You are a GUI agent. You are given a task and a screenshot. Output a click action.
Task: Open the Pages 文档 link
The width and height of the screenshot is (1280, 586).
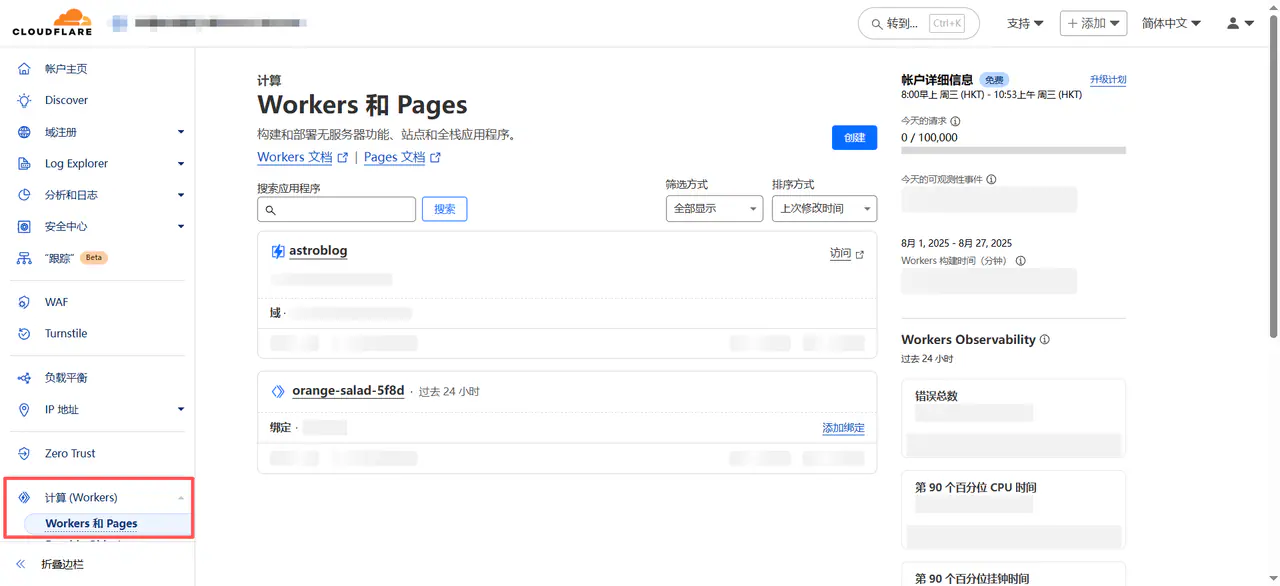pyautogui.click(x=394, y=157)
